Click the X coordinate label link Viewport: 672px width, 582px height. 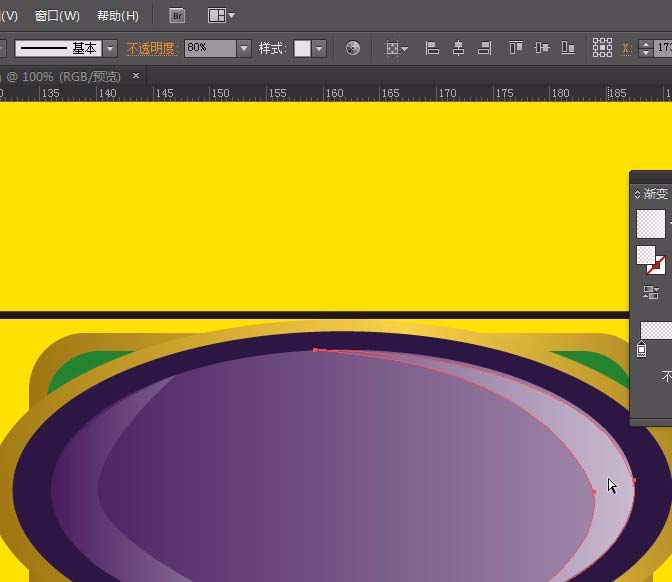pos(626,48)
